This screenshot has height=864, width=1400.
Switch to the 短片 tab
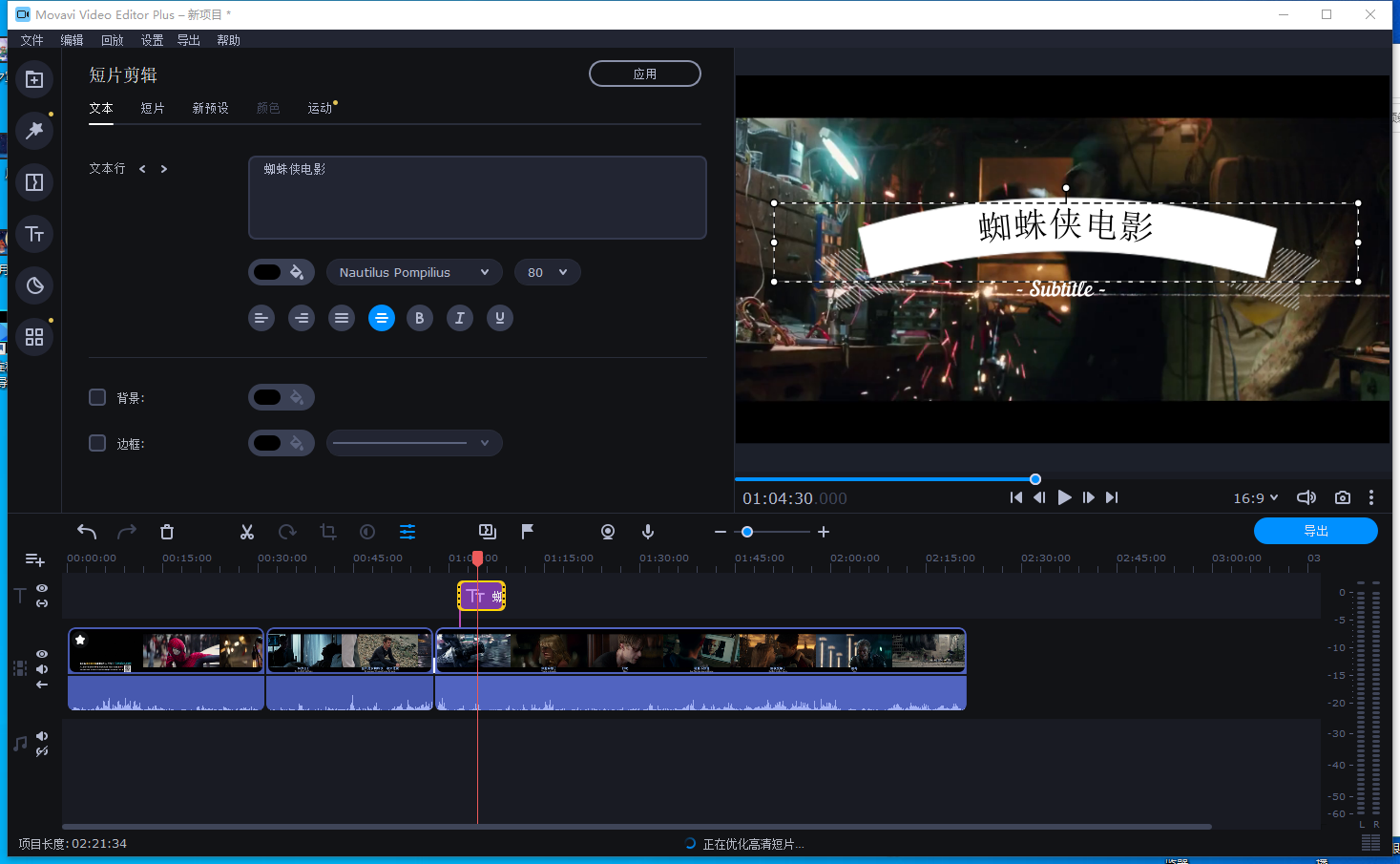point(153,108)
